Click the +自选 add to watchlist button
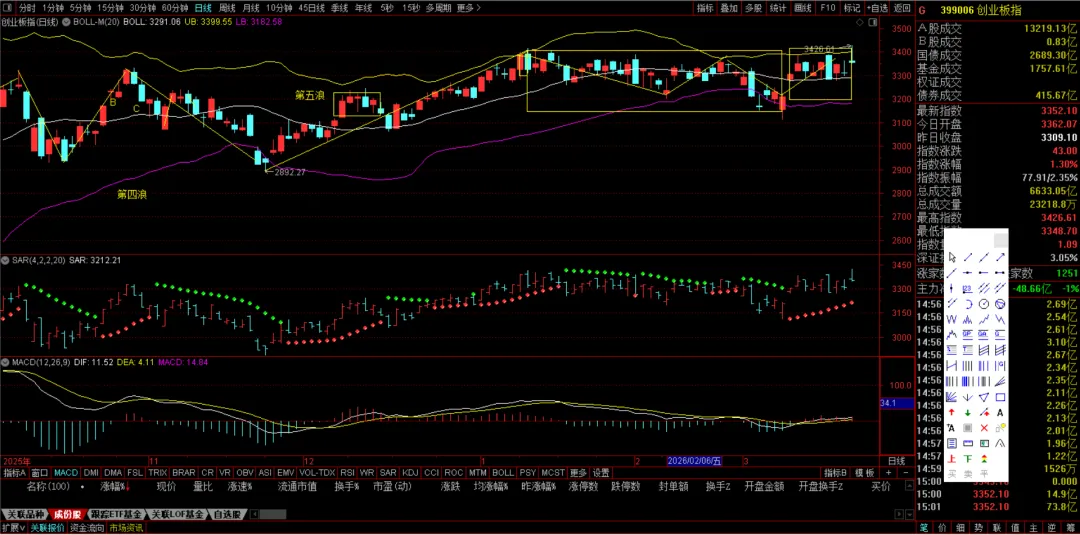The width and height of the screenshot is (1080, 535). tap(878, 8)
